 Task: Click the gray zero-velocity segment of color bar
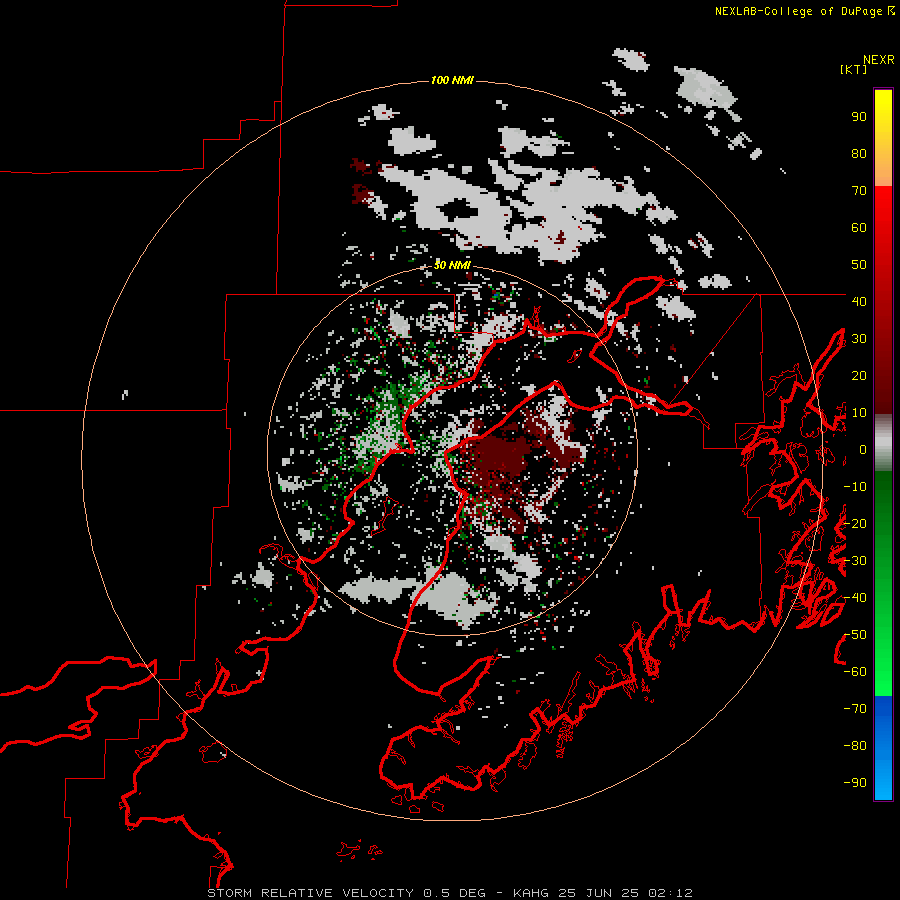pos(883,443)
